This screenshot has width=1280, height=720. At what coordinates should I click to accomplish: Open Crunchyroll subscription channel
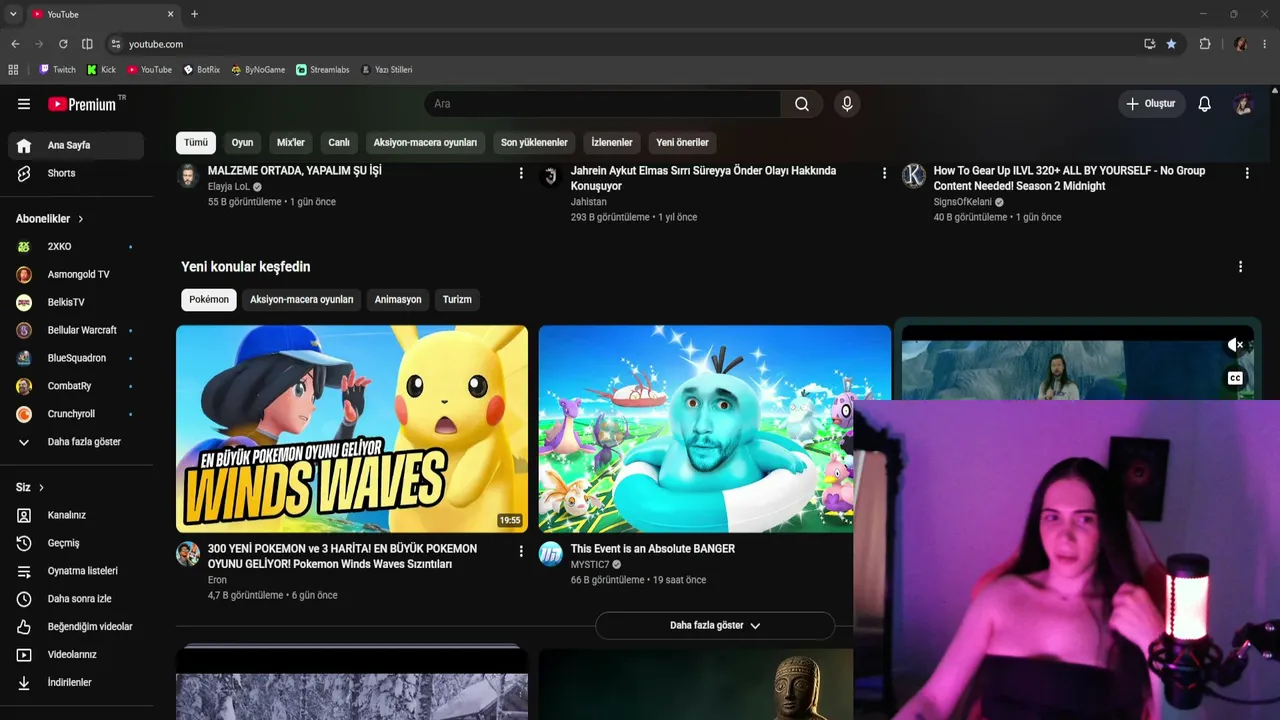click(76, 414)
